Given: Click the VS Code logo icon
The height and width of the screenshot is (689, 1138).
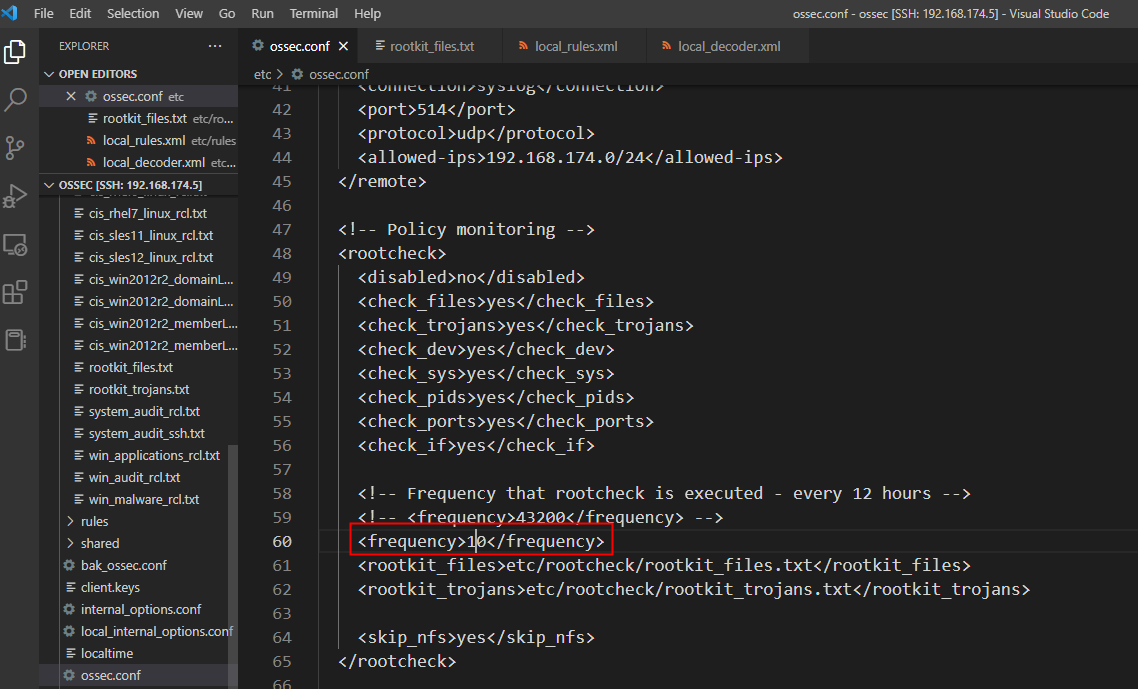Looking at the screenshot, I should tap(9, 13).
